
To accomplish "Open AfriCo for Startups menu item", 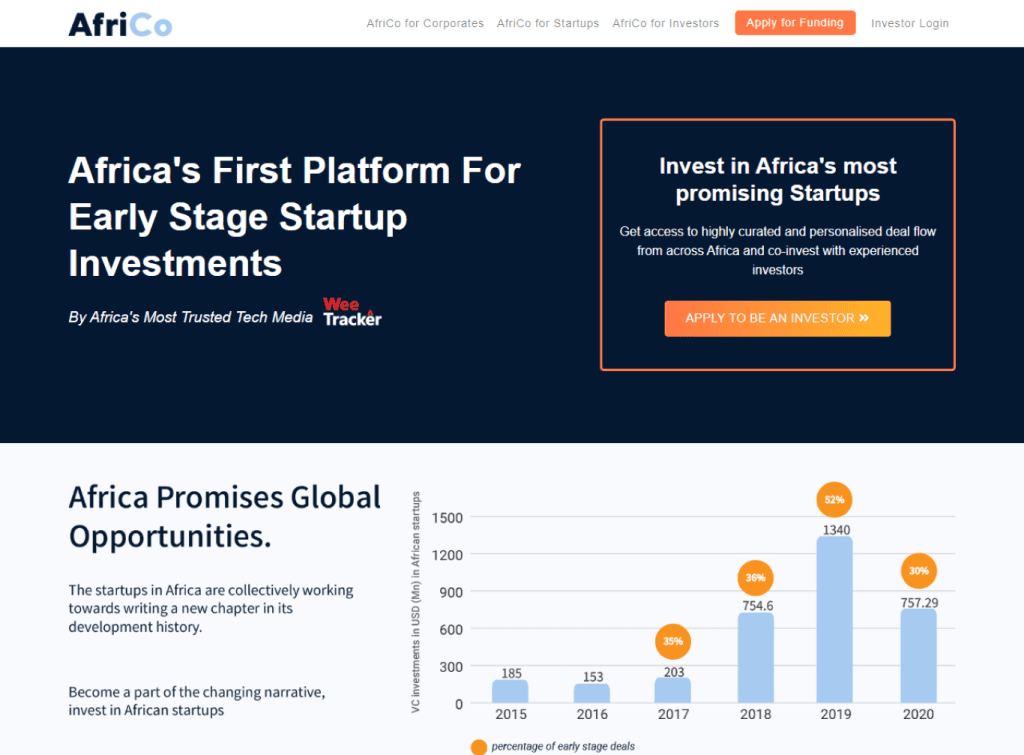I will tap(548, 24).
